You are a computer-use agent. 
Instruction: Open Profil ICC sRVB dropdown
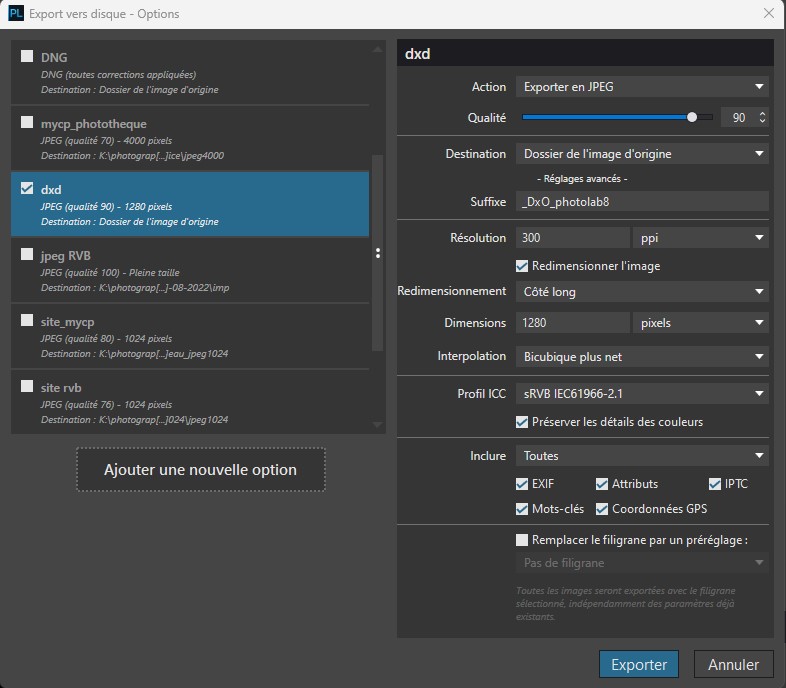click(642, 394)
